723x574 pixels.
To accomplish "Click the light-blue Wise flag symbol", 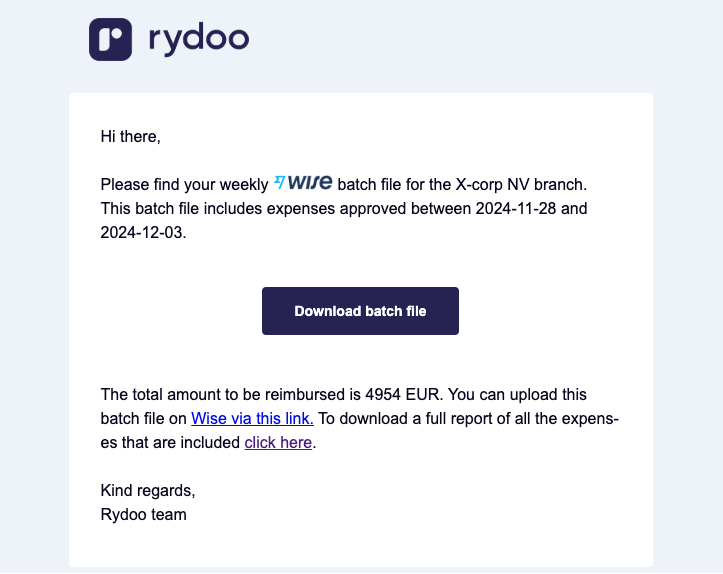I will [x=279, y=182].
